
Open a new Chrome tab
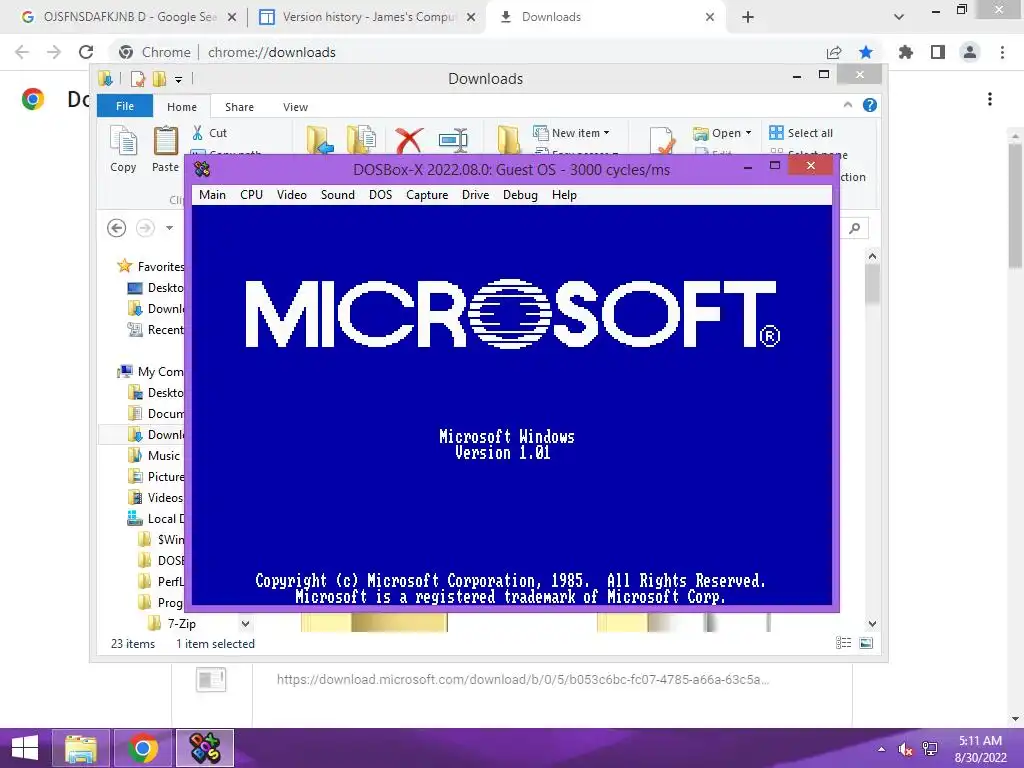coord(748,17)
